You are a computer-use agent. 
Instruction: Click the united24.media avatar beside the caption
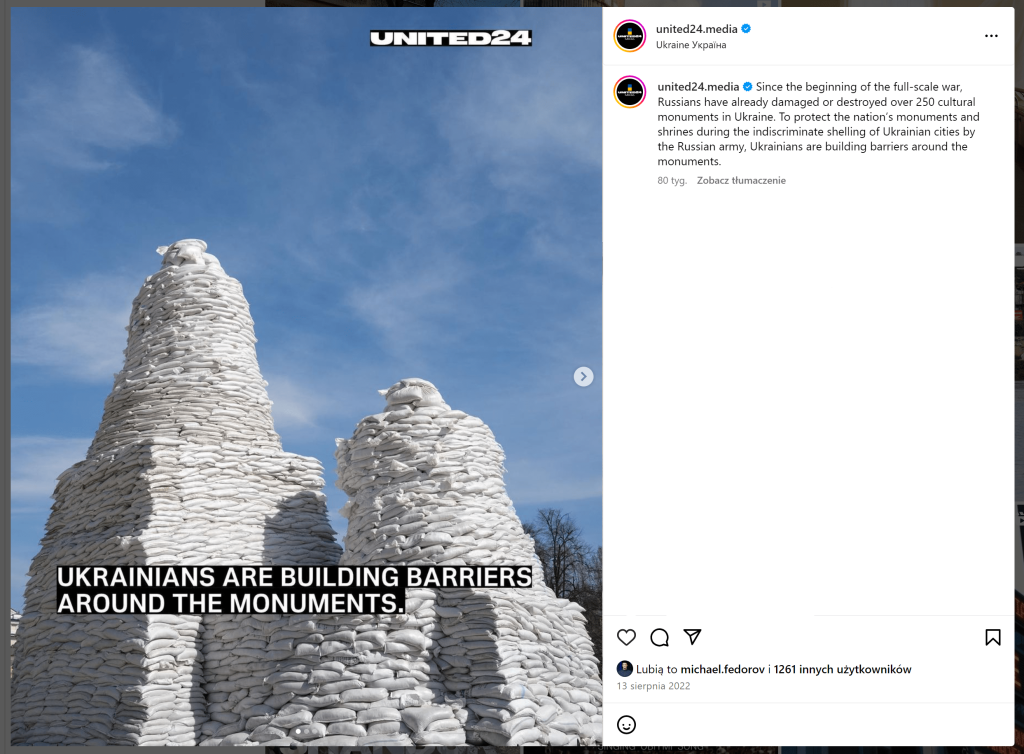click(x=630, y=92)
